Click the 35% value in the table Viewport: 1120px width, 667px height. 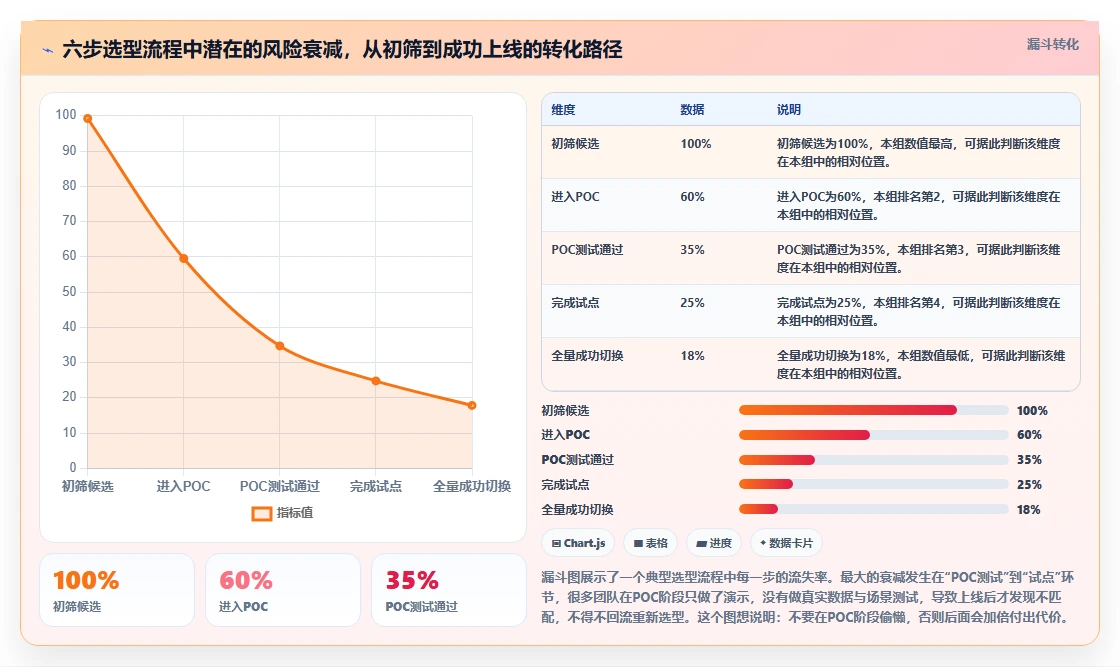692,249
